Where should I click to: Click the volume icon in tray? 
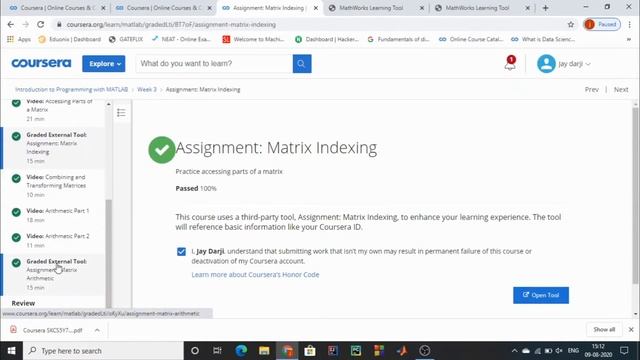(559, 351)
